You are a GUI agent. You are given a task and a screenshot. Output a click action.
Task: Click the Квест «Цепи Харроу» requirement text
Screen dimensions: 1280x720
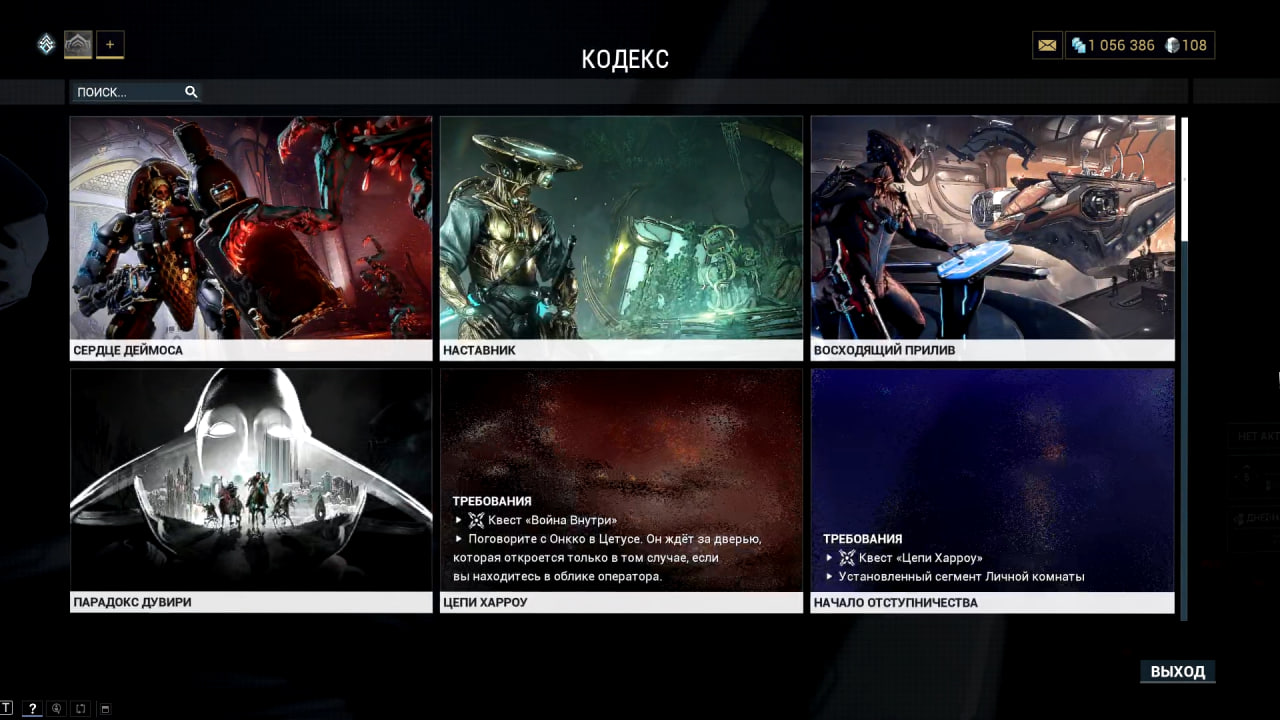[921, 558]
